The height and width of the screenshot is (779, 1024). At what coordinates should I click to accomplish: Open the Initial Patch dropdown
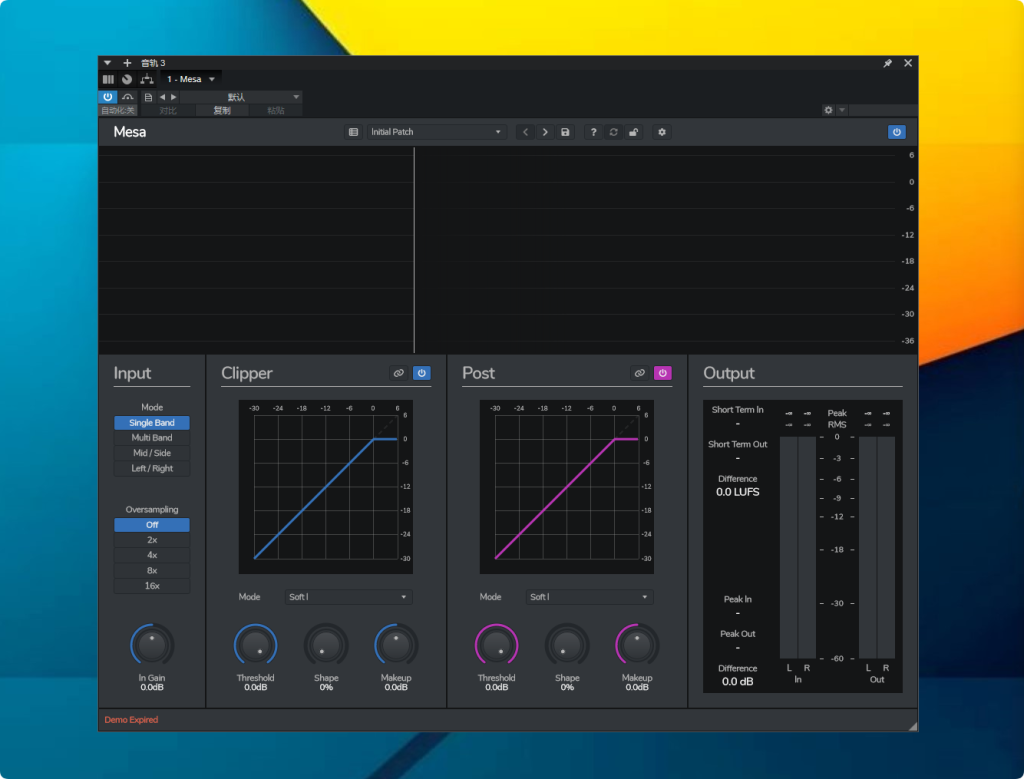[x=436, y=132]
